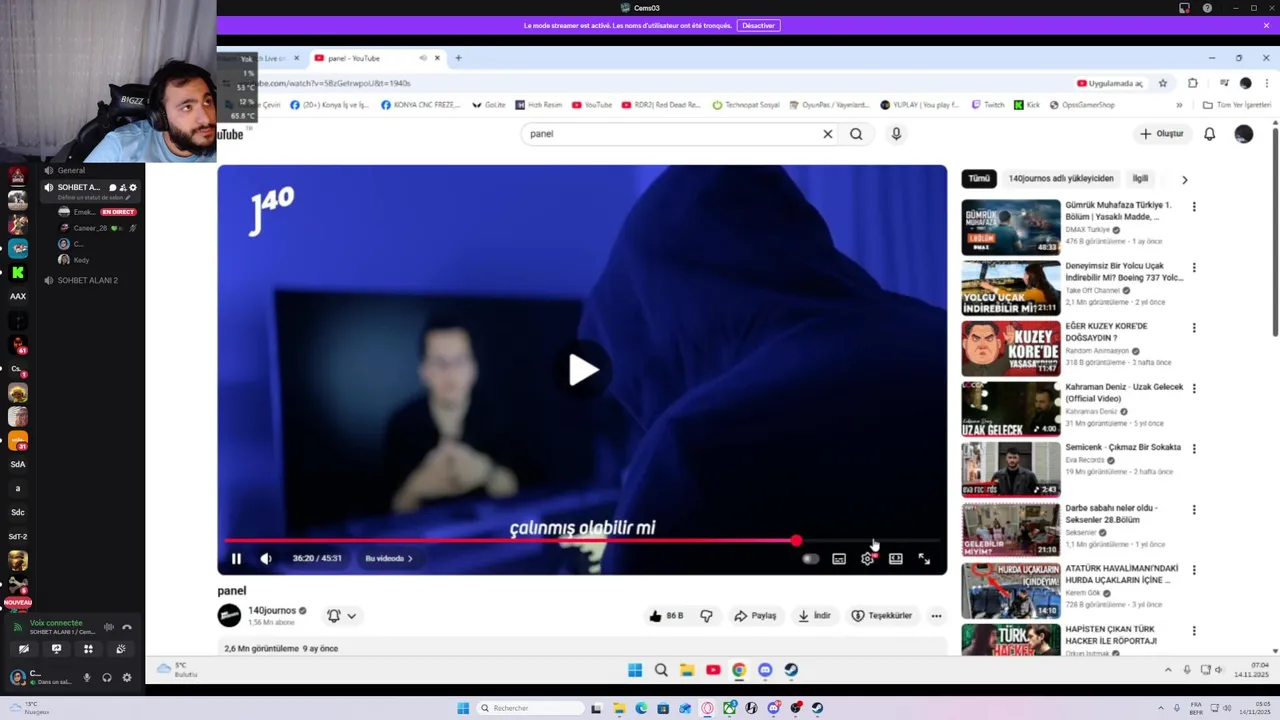Open 'Tüm Yer İşaretleri' bookmarks folder
The height and width of the screenshot is (720, 1280).
click(1237, 105)
